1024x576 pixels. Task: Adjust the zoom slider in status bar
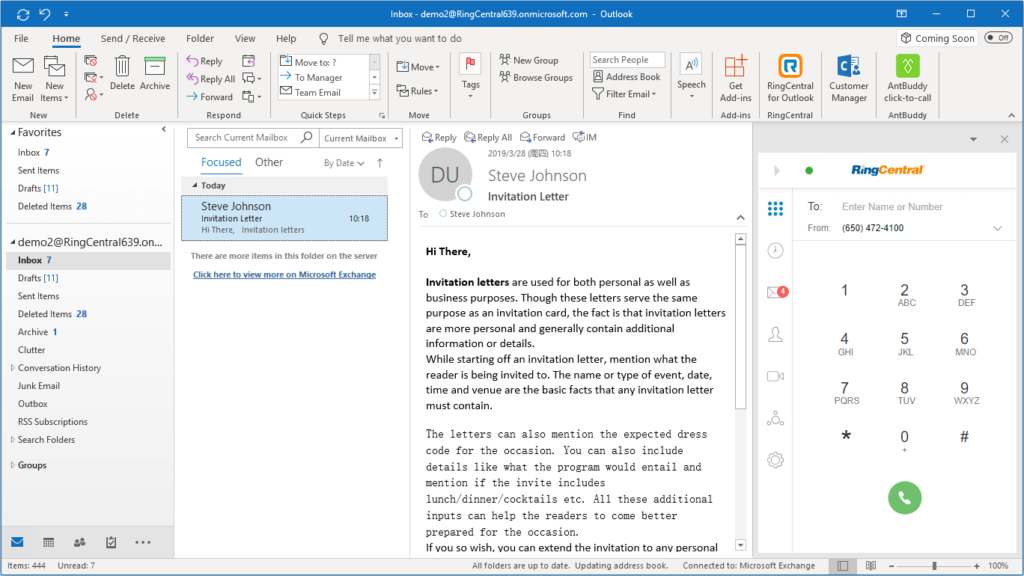coord(934,566)
